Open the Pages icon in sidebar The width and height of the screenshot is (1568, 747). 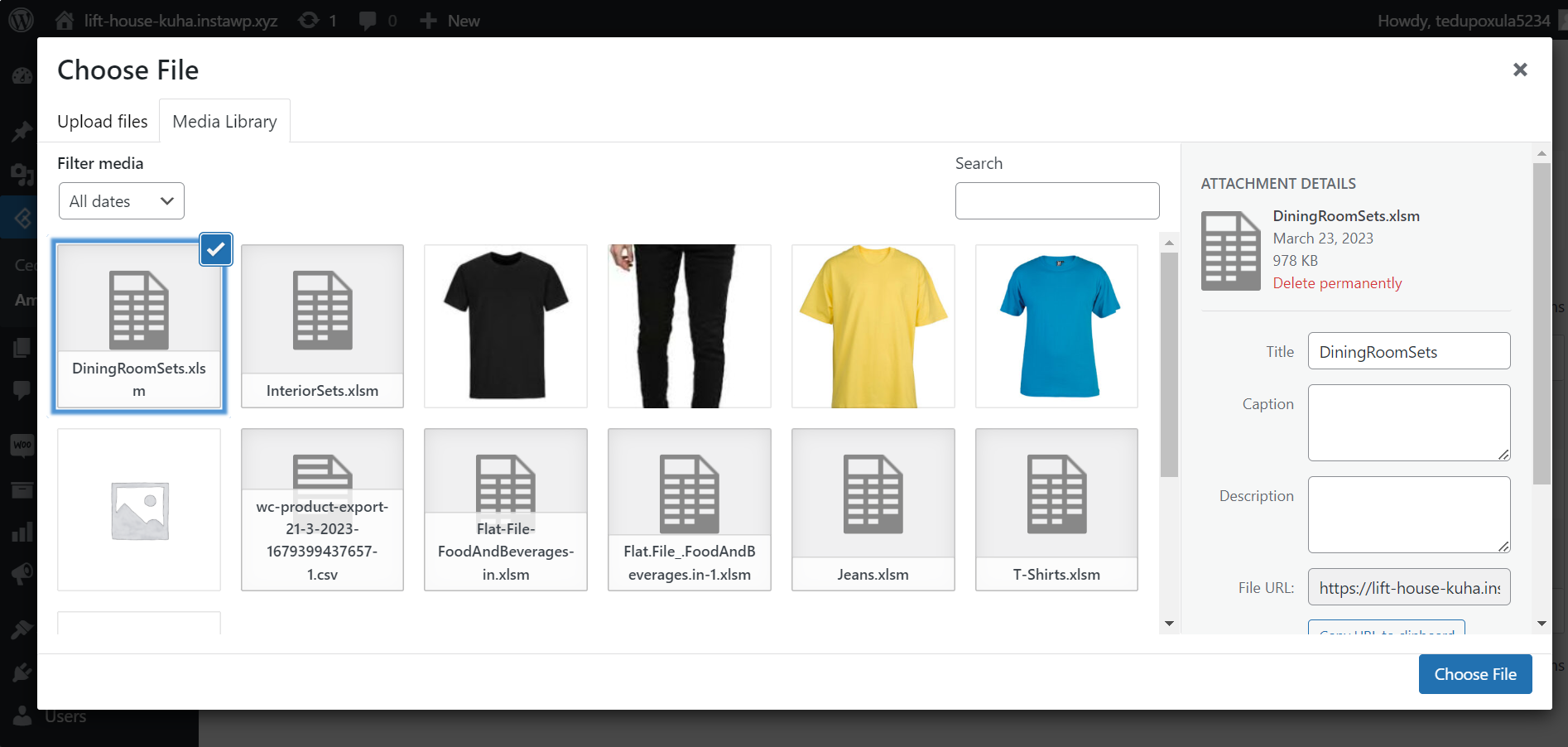point(22,348)
